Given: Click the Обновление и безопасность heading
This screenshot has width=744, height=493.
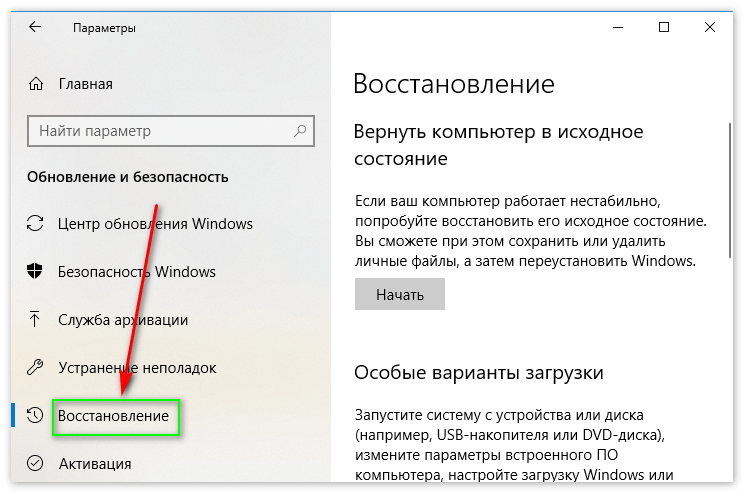Looking at the screenshot, I should pos(128,177).
